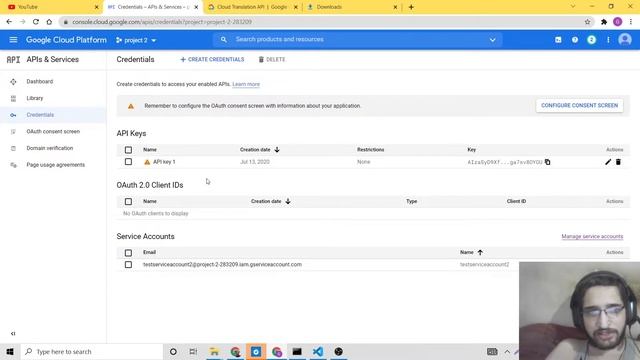Delete API key 1 with trash icon

618,162
